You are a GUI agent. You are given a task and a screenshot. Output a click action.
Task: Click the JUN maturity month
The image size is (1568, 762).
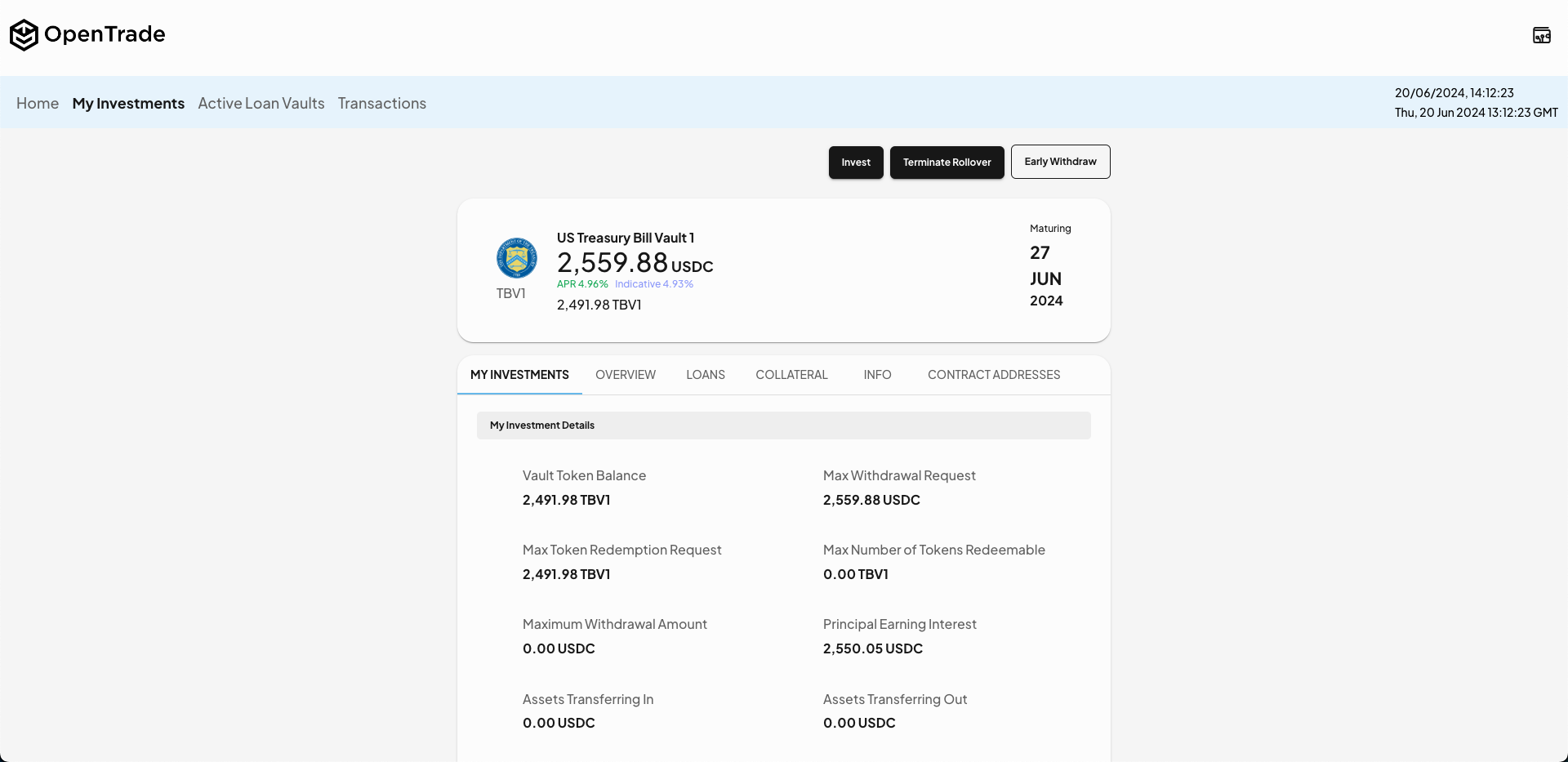pyautogui.click(x=1045, y=279)
